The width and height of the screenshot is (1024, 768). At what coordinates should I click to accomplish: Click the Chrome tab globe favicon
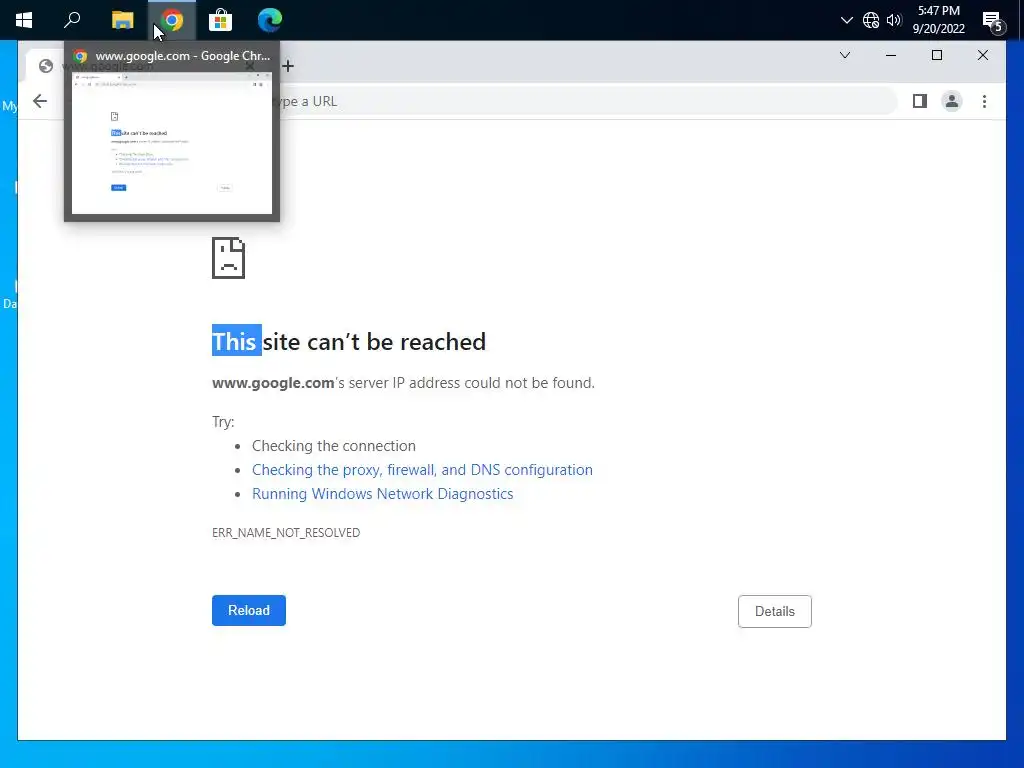click(46, 66)
